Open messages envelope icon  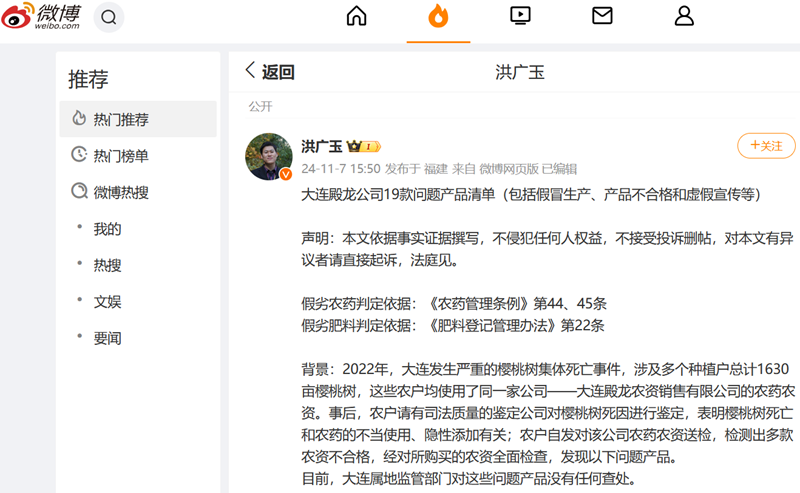[602, 16]
